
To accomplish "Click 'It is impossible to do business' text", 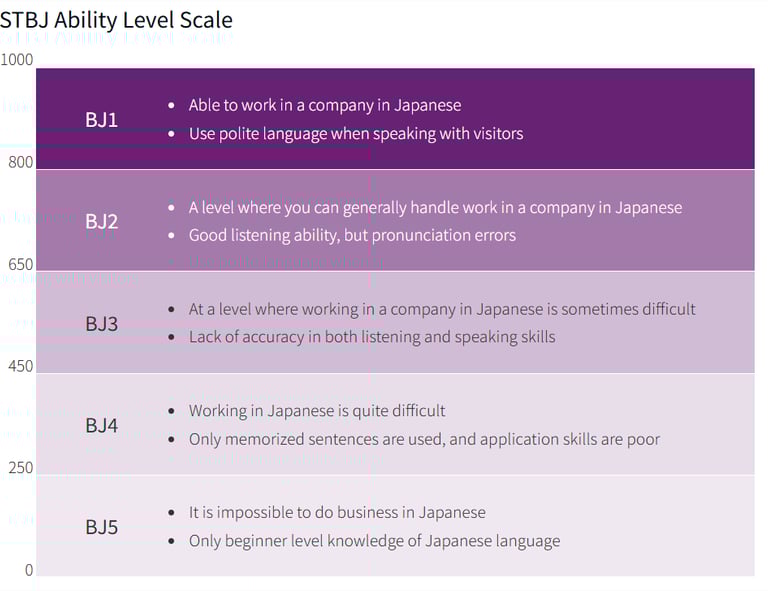I will pyautogui.click(x=337, y=512).
